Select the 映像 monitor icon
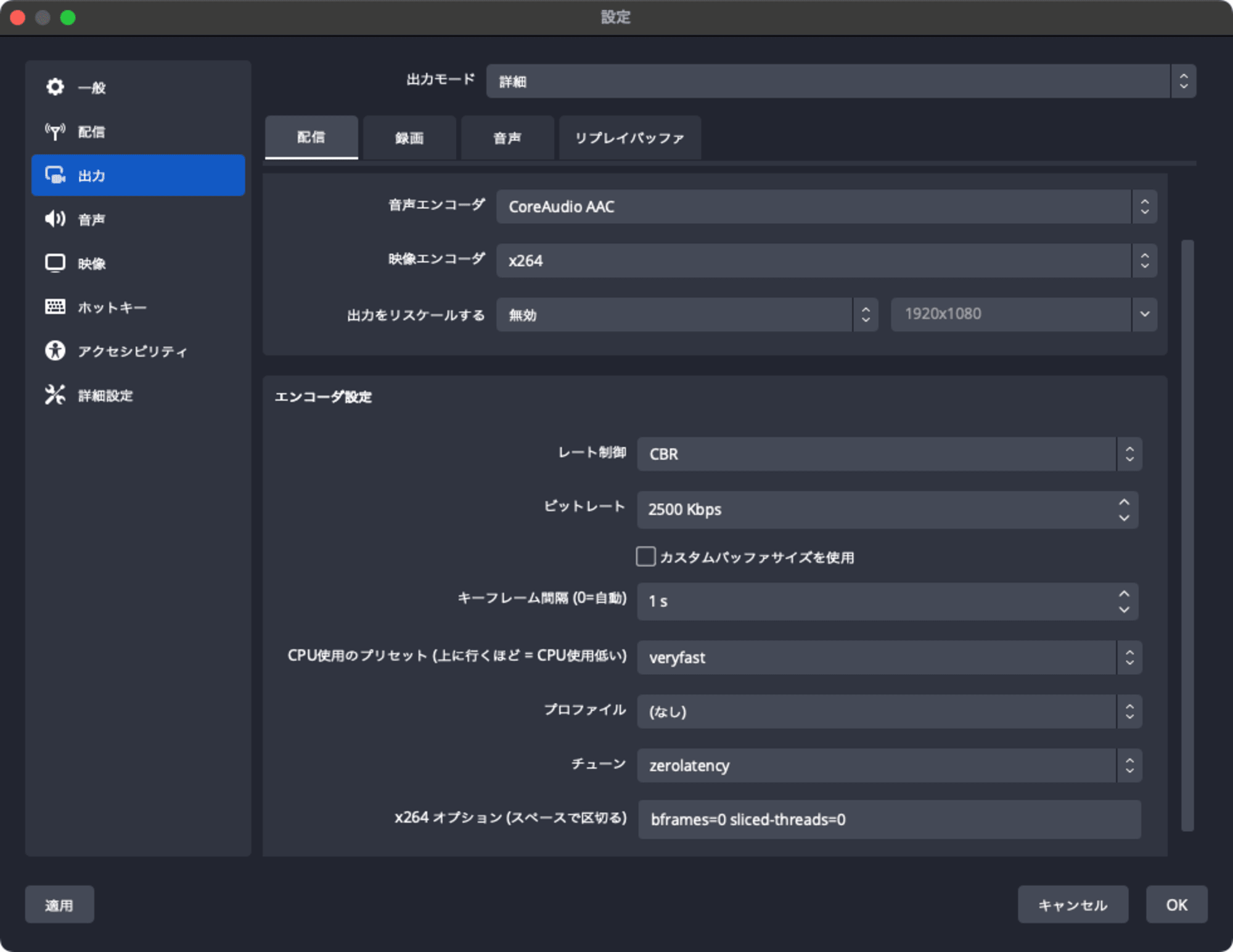The height and width of the screenshot is (952, 1233). coord(55,263)
